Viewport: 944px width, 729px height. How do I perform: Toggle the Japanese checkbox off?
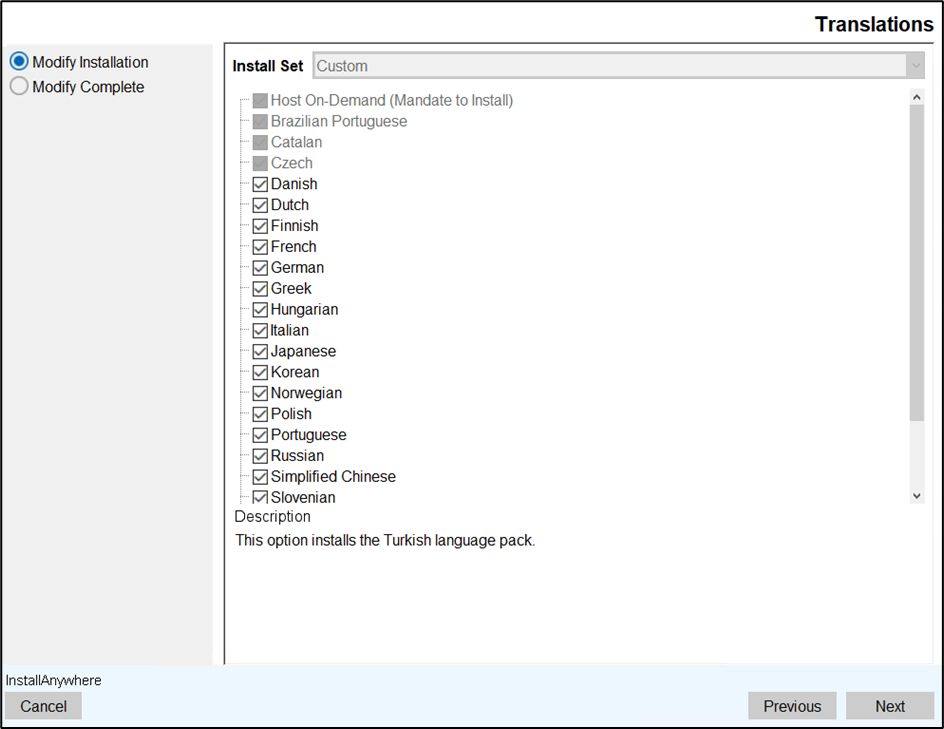point(260,352)
